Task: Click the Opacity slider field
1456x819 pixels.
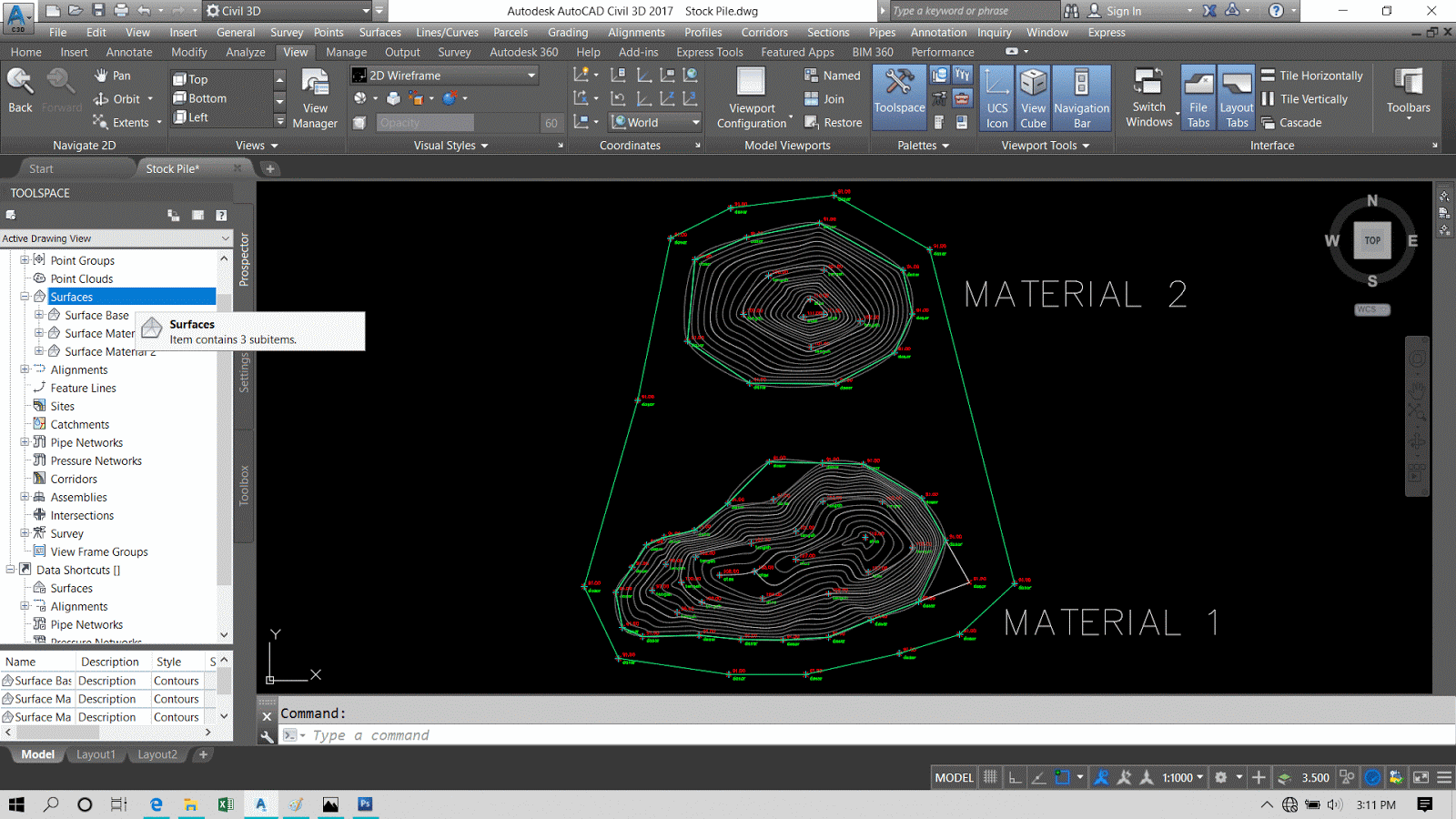Action: (x=425, y=123)
